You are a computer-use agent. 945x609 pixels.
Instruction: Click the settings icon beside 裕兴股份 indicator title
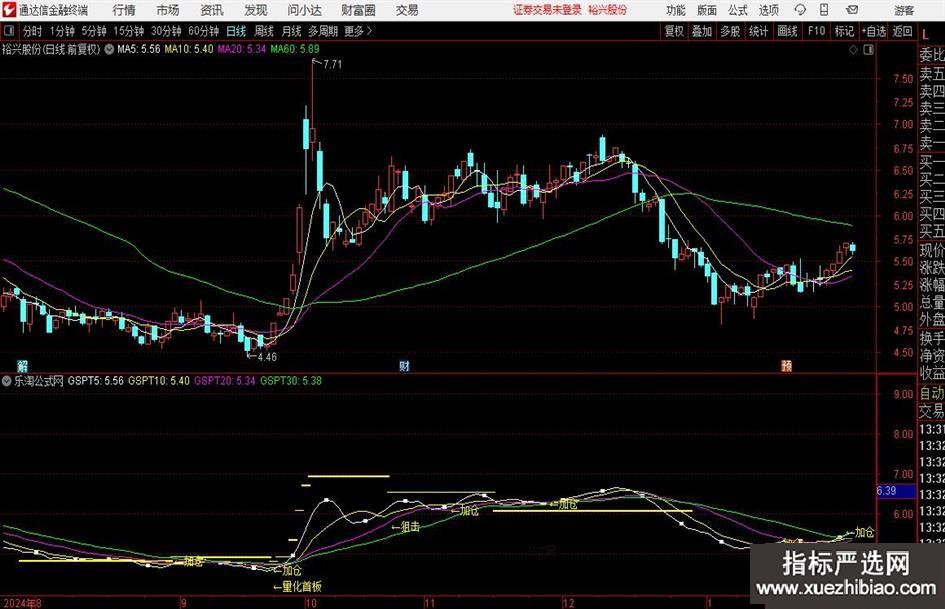[x=108, y=48]
